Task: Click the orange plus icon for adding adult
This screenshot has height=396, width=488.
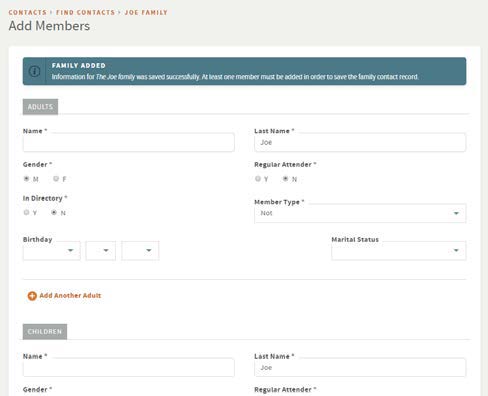Action: pos(32,296)
